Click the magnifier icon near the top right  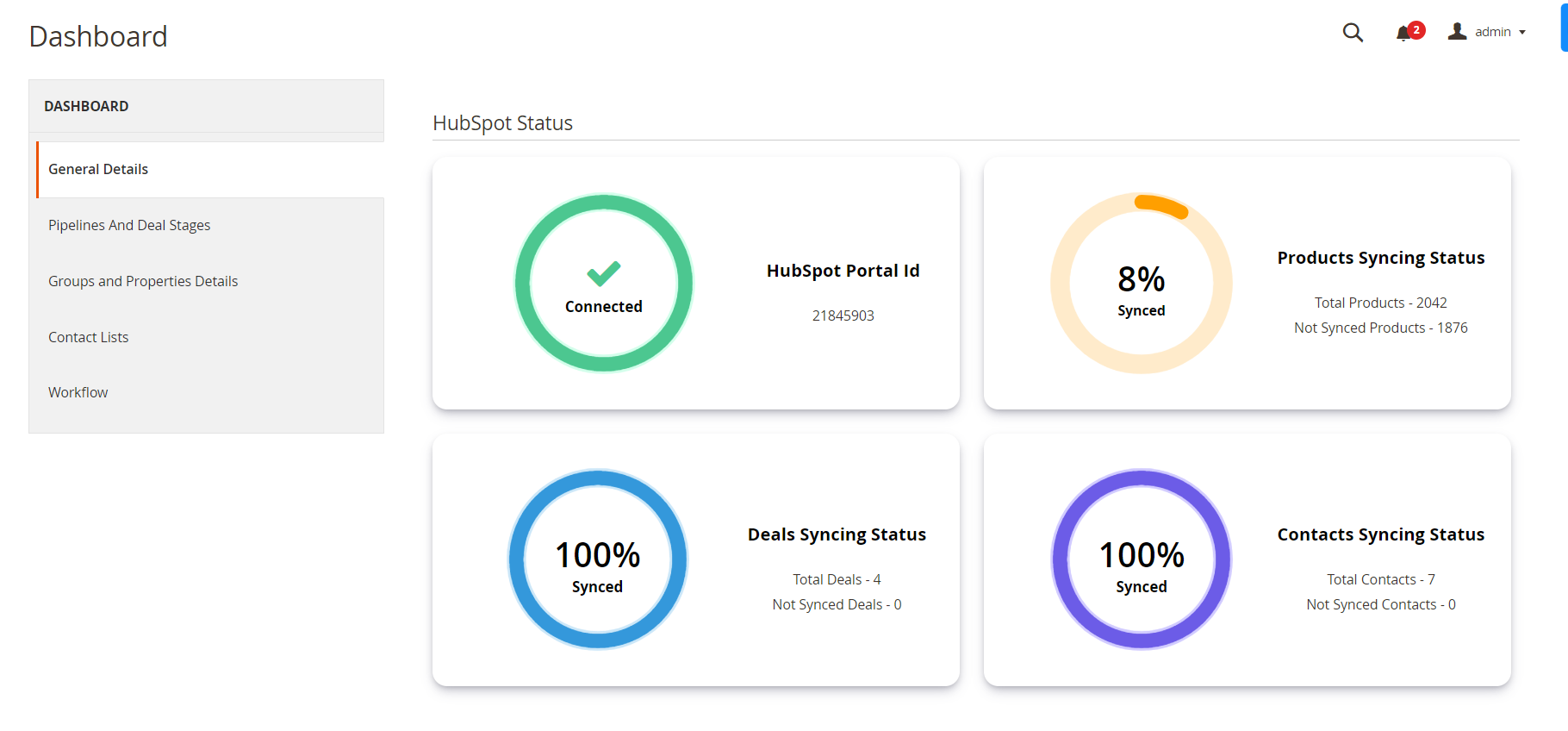1352,32
